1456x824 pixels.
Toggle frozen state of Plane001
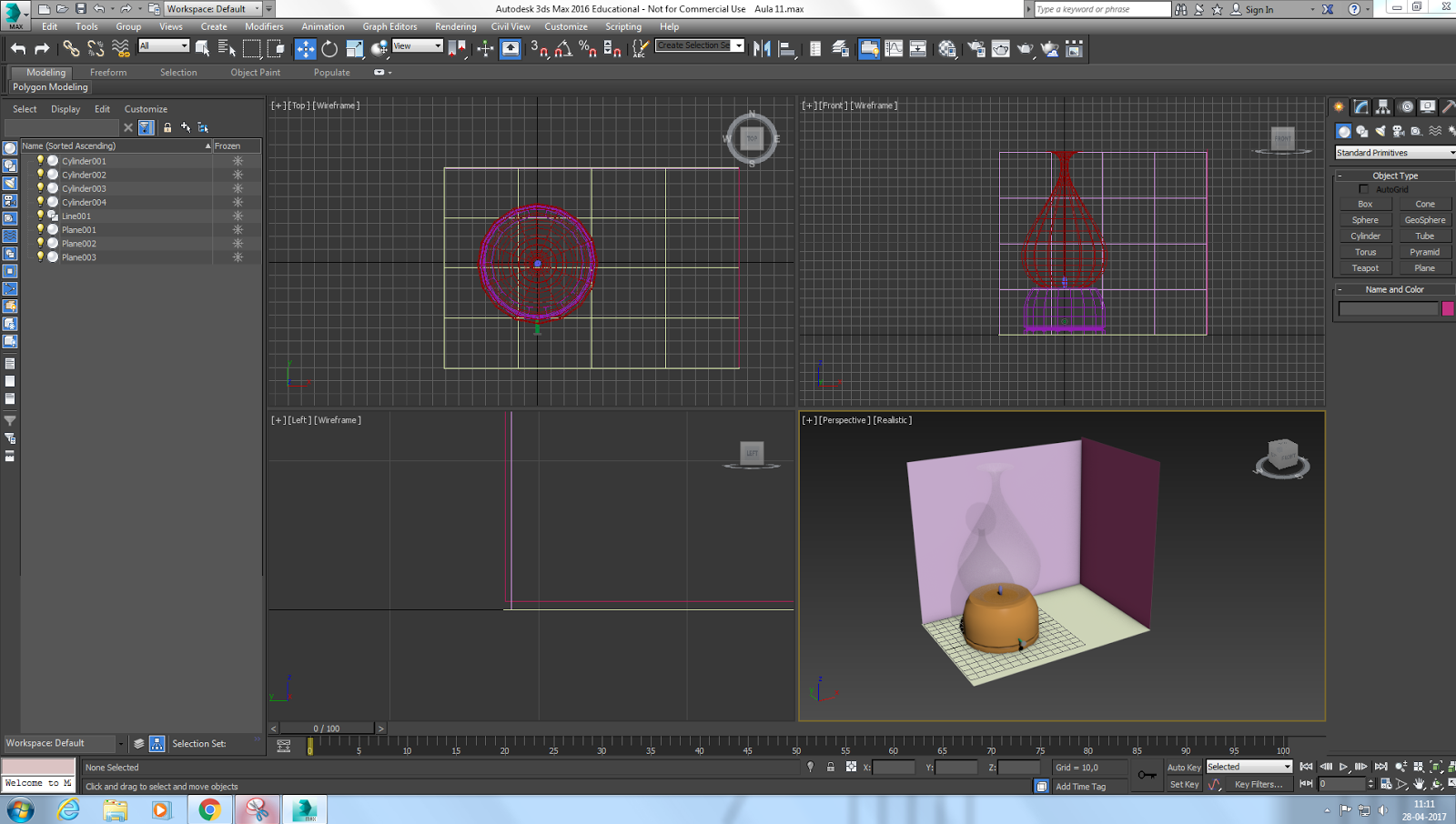point(238,230)
